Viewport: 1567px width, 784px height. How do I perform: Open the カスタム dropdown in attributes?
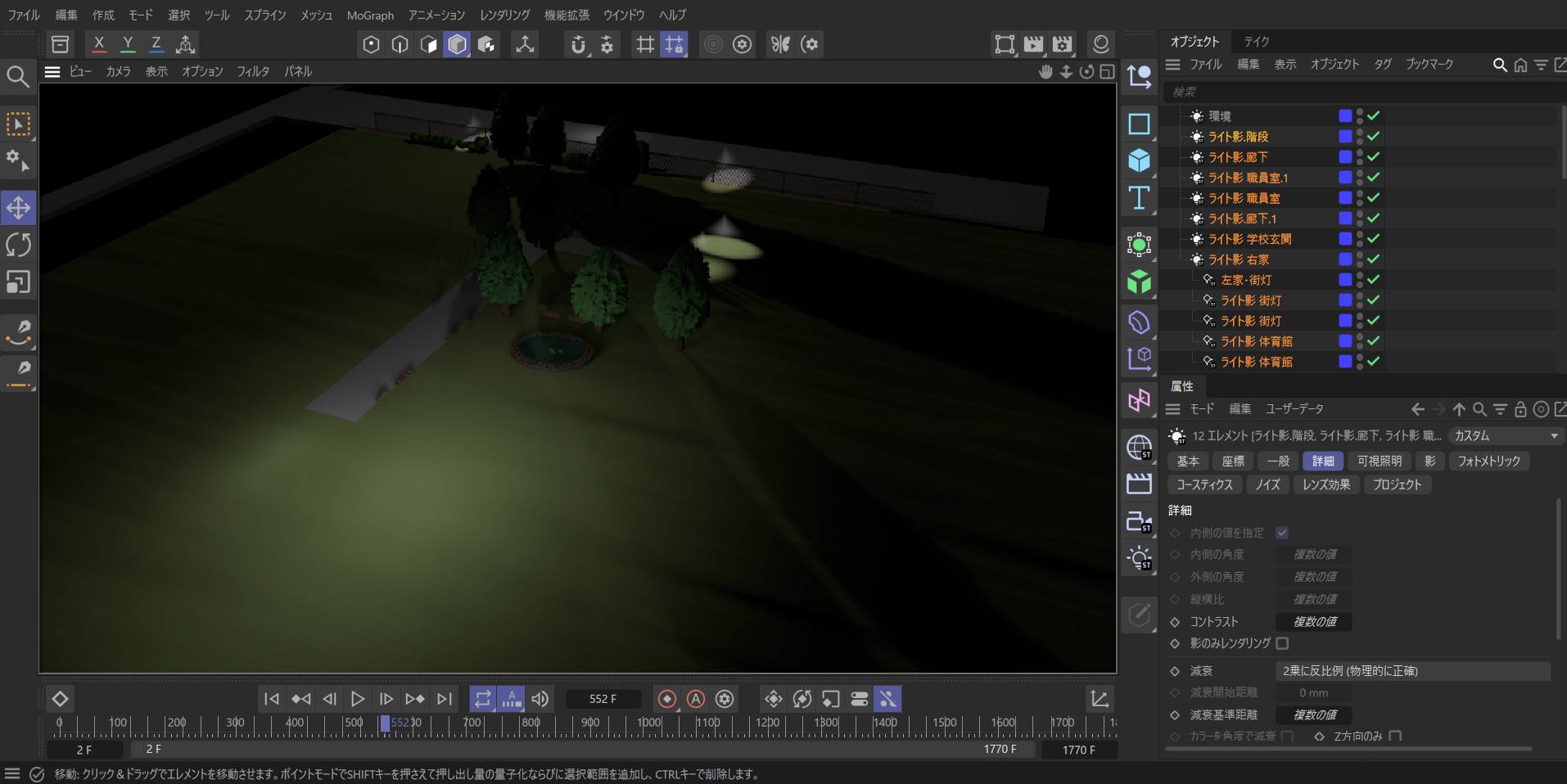[x=1505, y=436]
